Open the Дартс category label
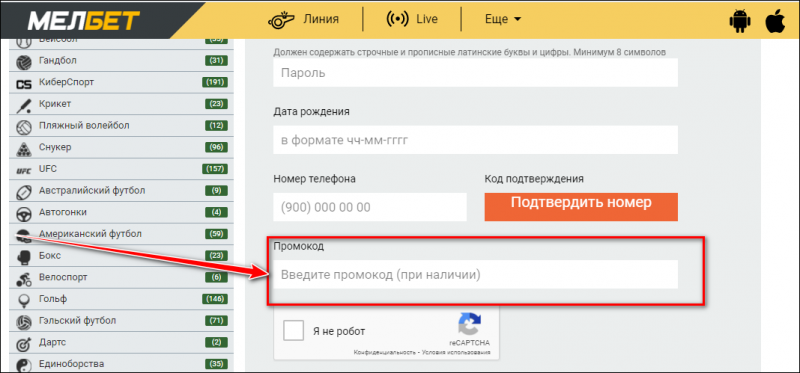Screen dimensions: 800x373 click(52, 342)
